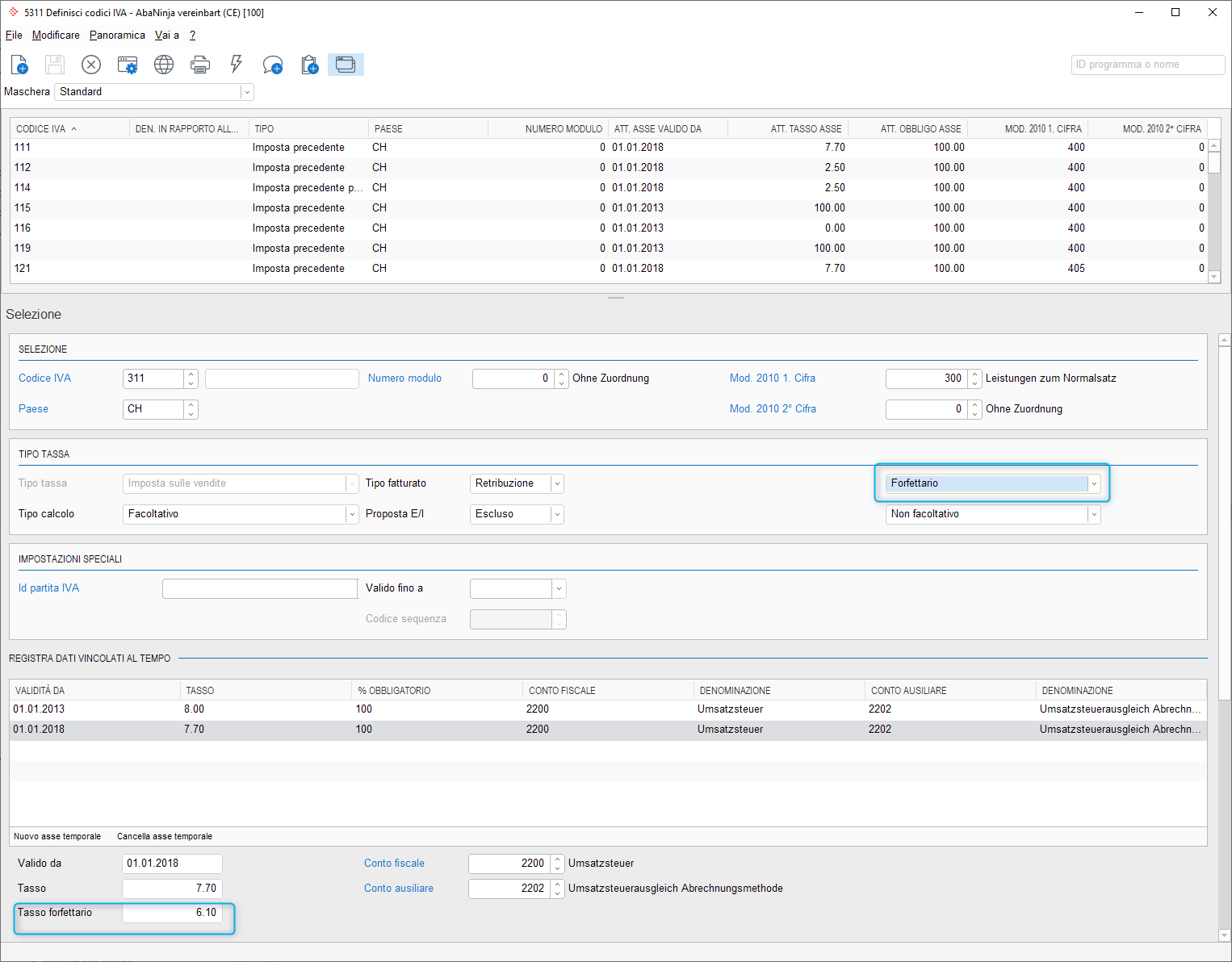This screenshot has width=1232, height=962.
Task: Click the Tasso forfettario input field
Action: [172, 913]
